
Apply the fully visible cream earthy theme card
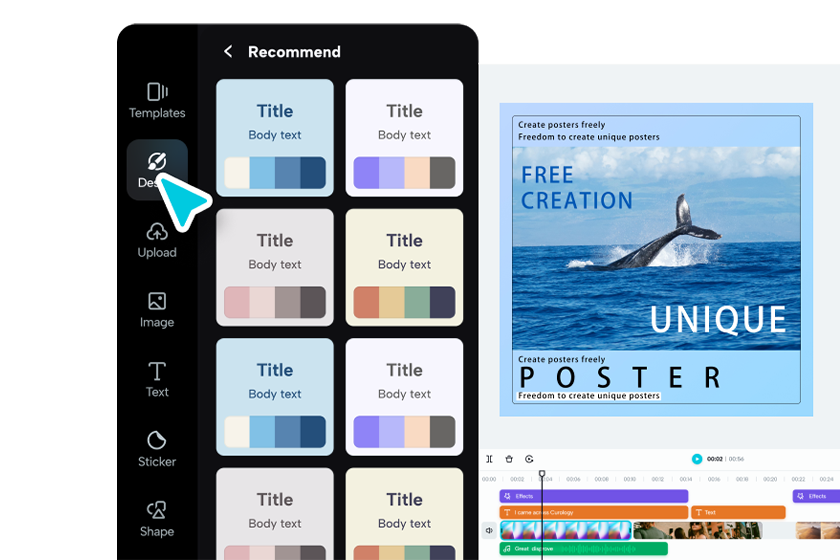coord(404,267)
